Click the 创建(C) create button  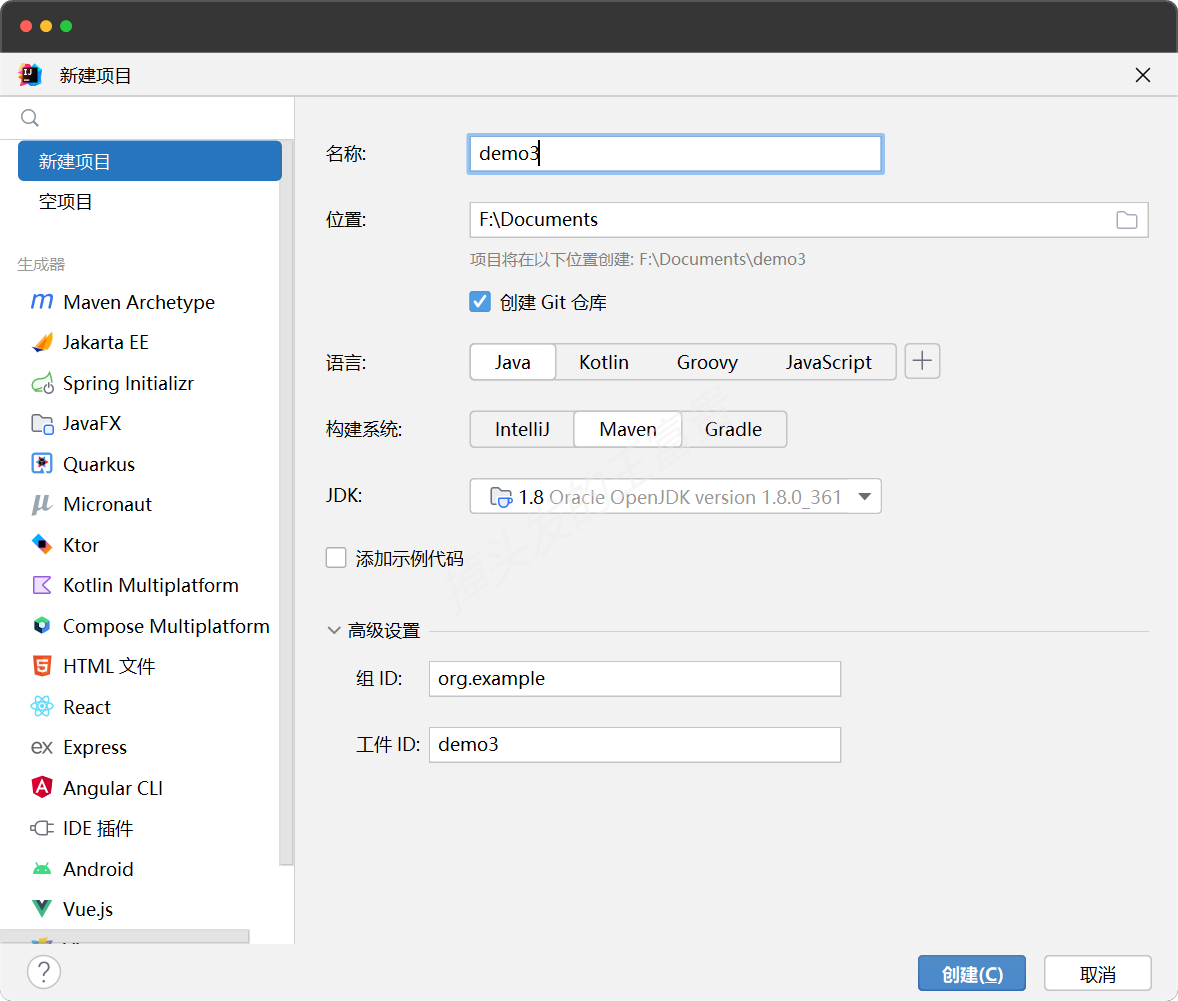(x=971, y=974)
